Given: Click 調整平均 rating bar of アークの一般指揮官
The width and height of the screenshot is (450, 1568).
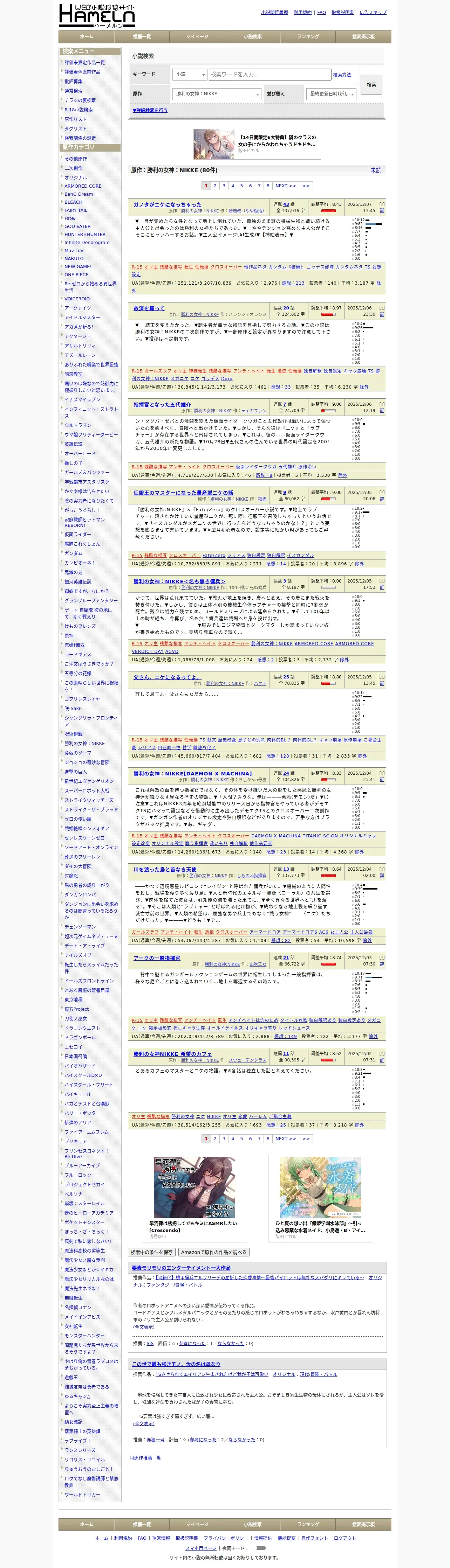Looking at the screenshot, I should 328,965.
